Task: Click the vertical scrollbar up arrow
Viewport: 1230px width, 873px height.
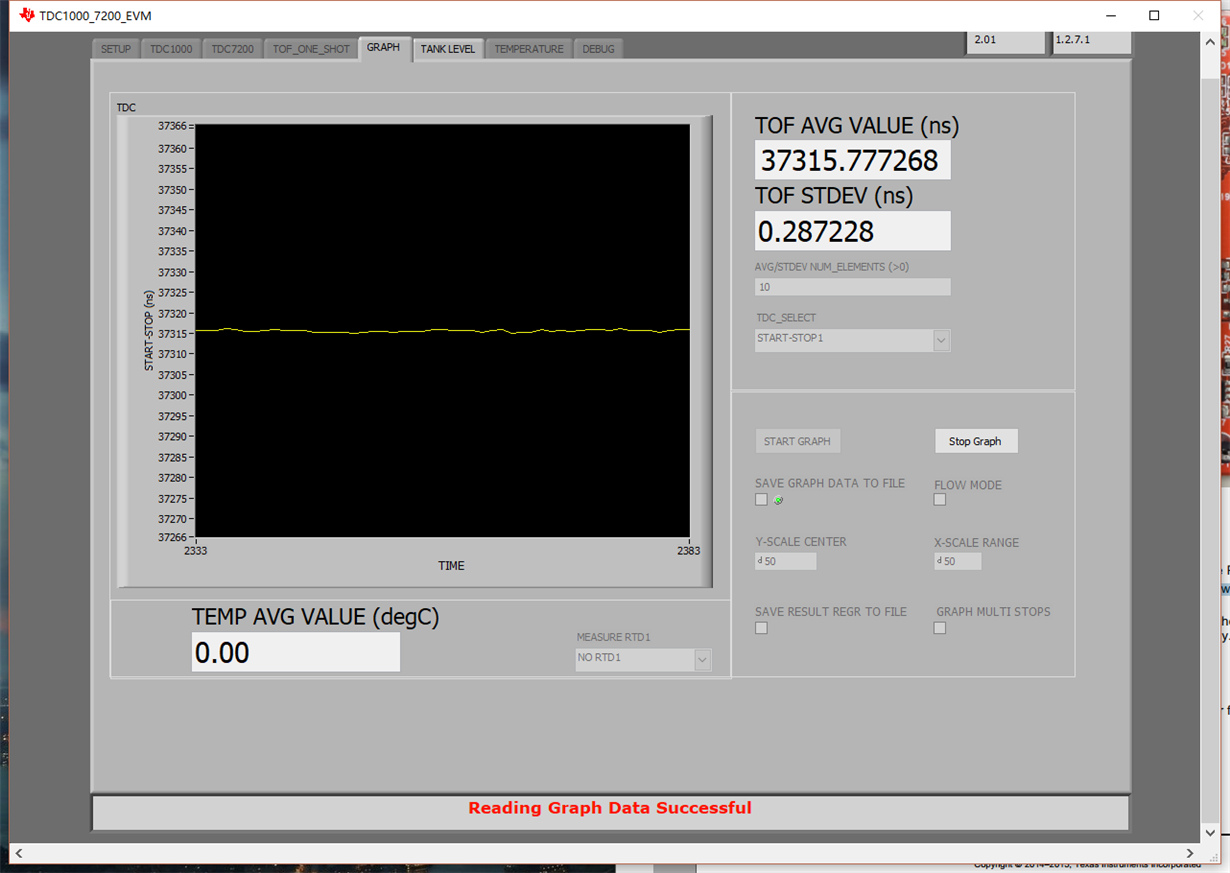Action: (1211, 40)
